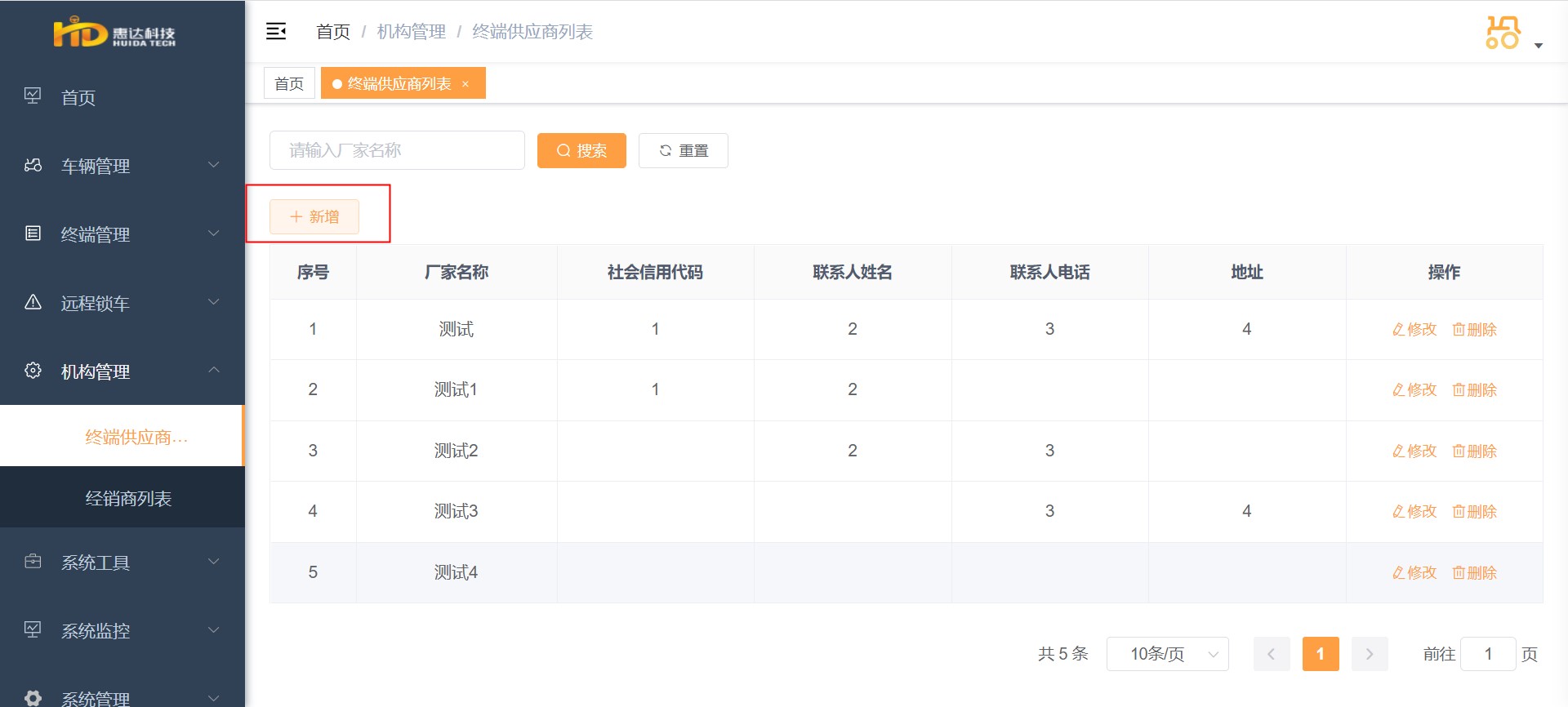Close the 终端供应商列表 tab with the x

[465, 84]
